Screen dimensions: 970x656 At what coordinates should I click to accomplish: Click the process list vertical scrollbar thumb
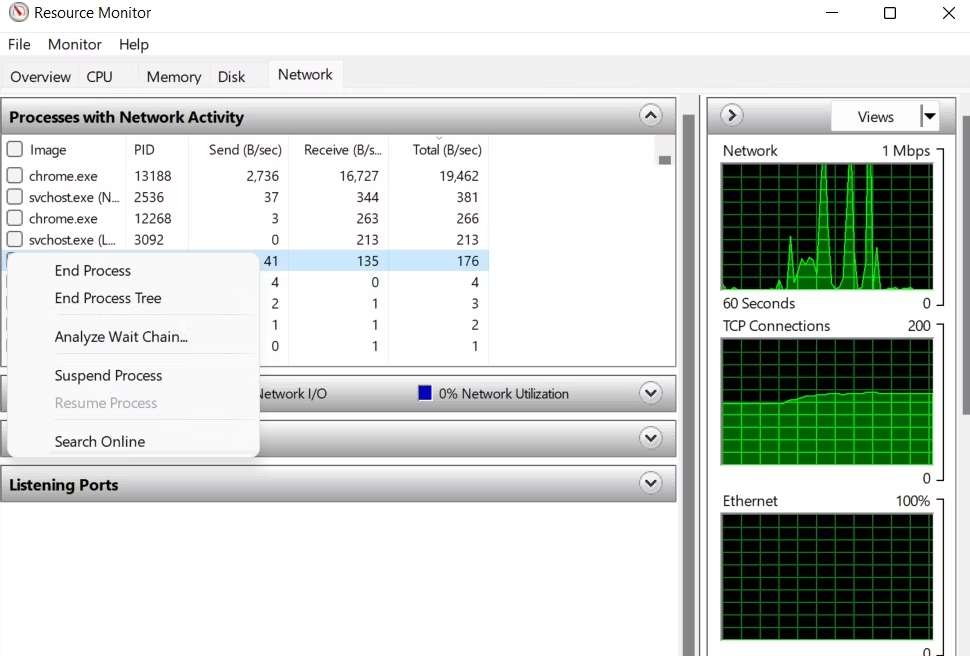point(665,160)
